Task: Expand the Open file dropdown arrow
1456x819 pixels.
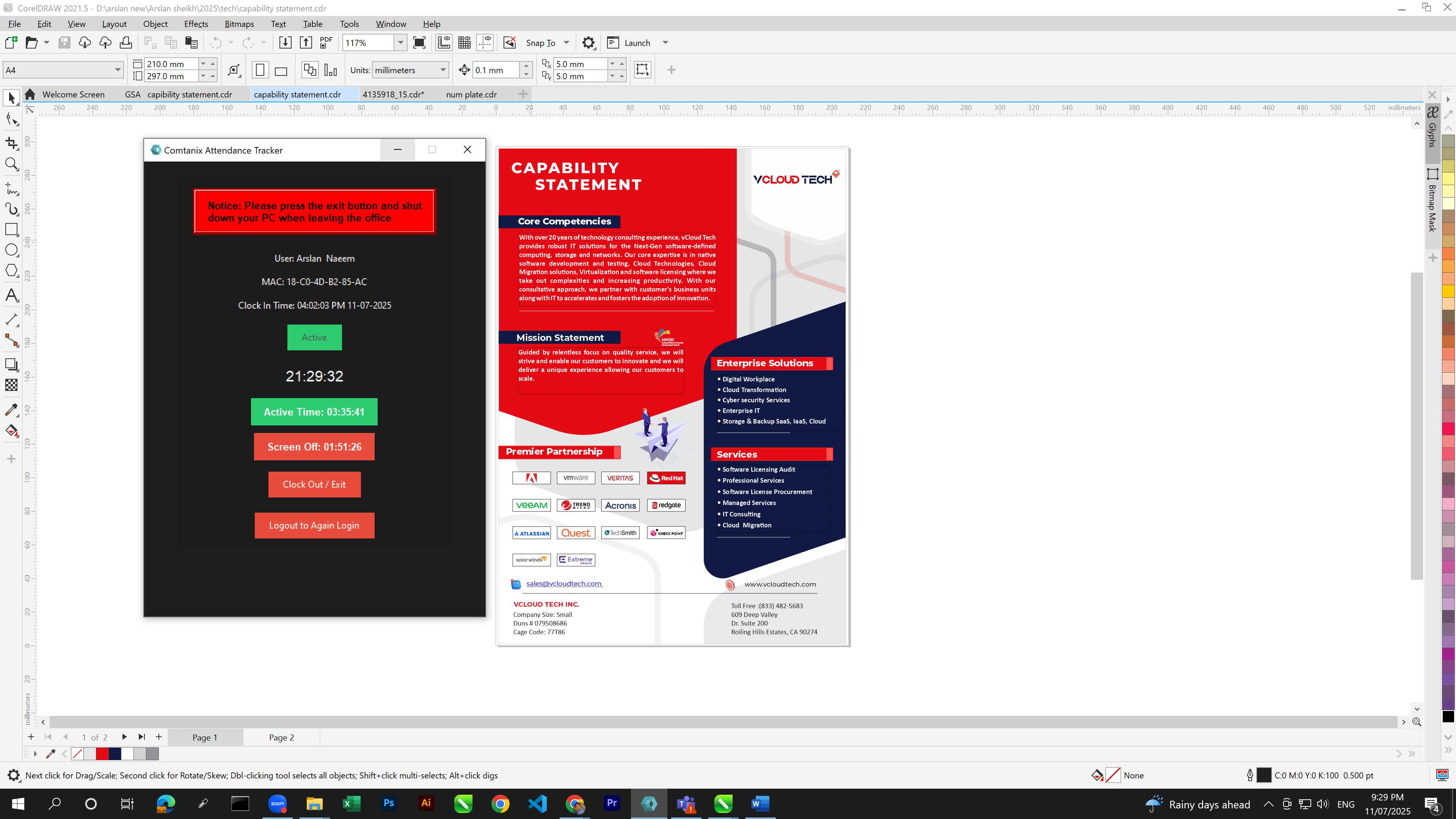Action: [47, 42]
